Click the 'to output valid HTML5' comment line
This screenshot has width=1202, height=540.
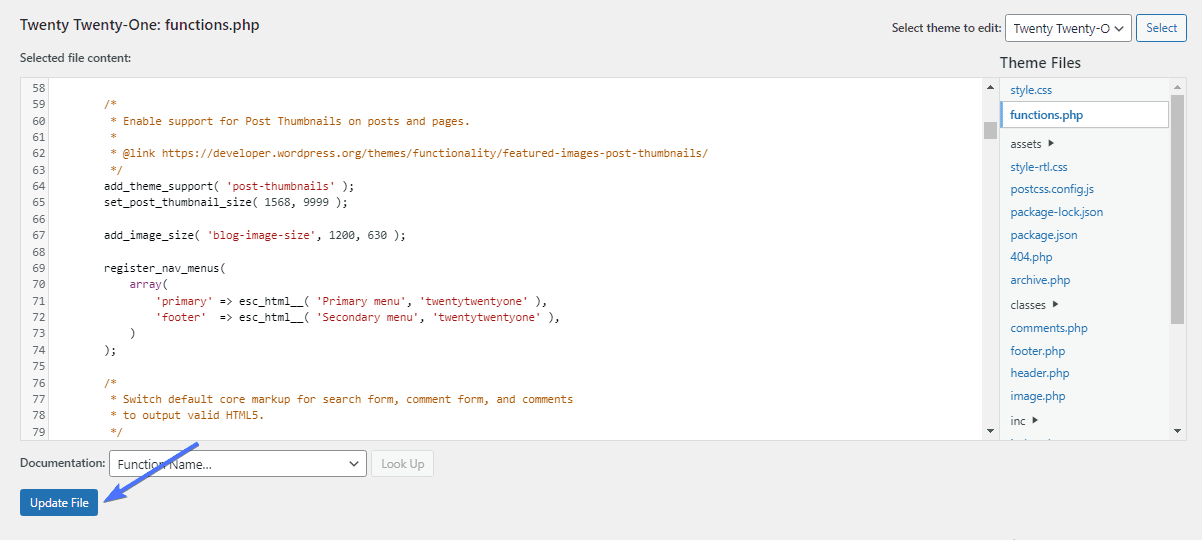(x=186, y=415)
